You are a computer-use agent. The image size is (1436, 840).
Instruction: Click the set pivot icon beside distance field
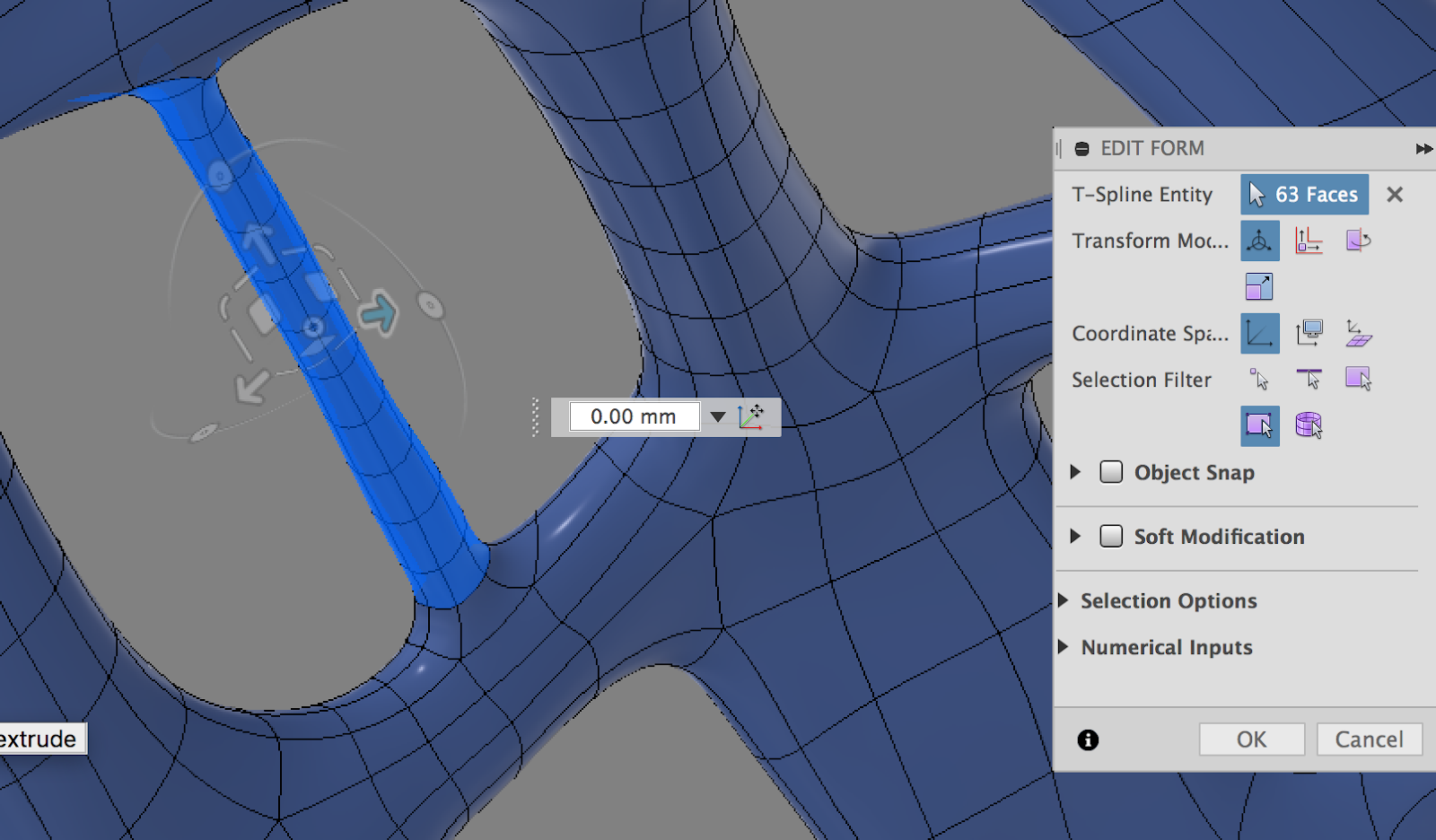click(x=751, y=416)
